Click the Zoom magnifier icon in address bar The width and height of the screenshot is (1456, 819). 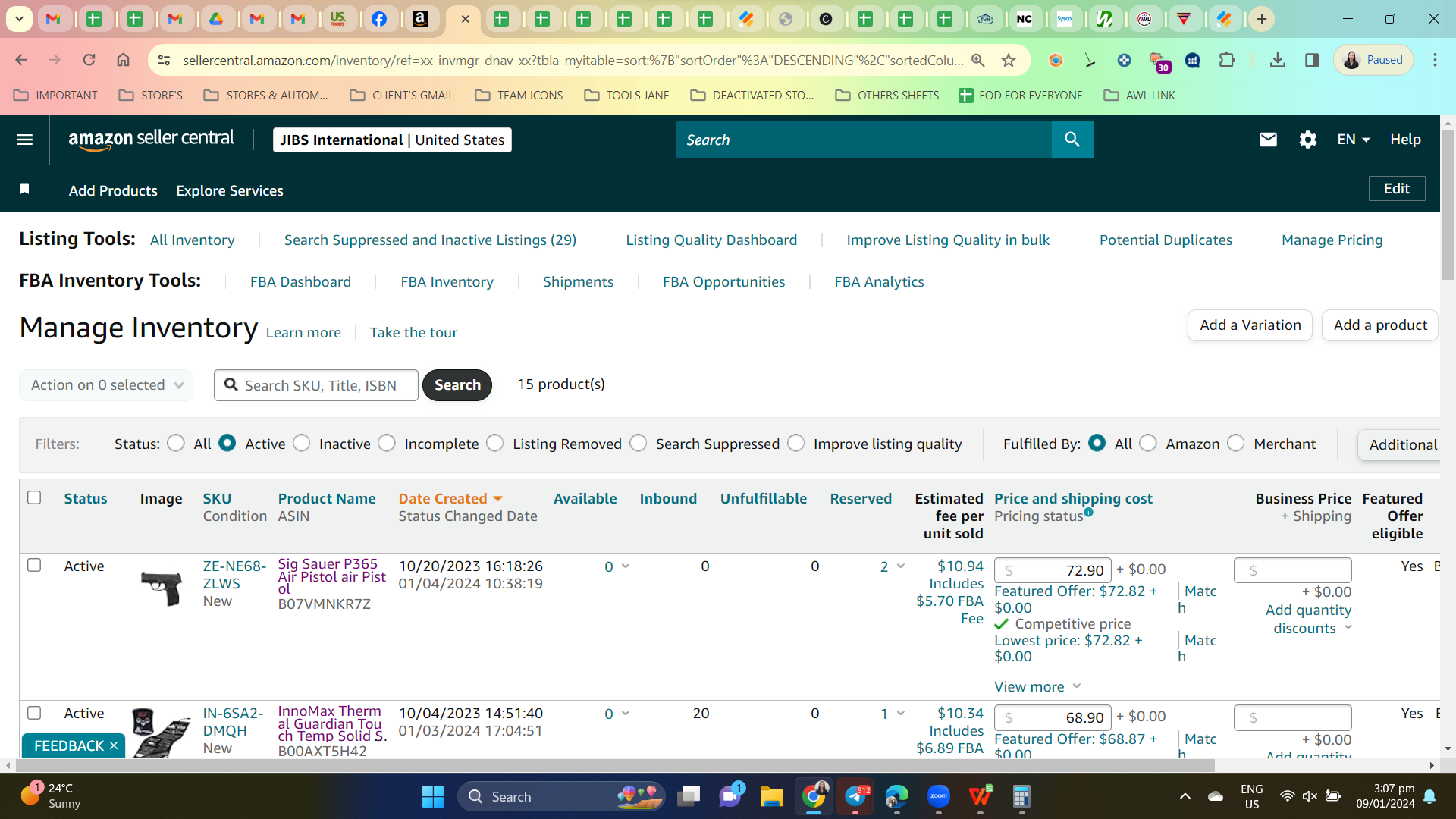[978, 60]
